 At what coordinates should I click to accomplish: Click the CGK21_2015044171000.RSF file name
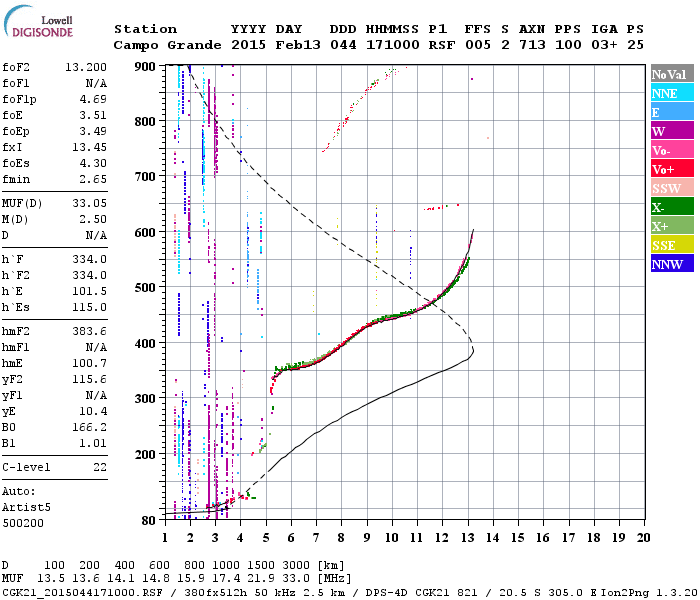(x=82, y=593)
